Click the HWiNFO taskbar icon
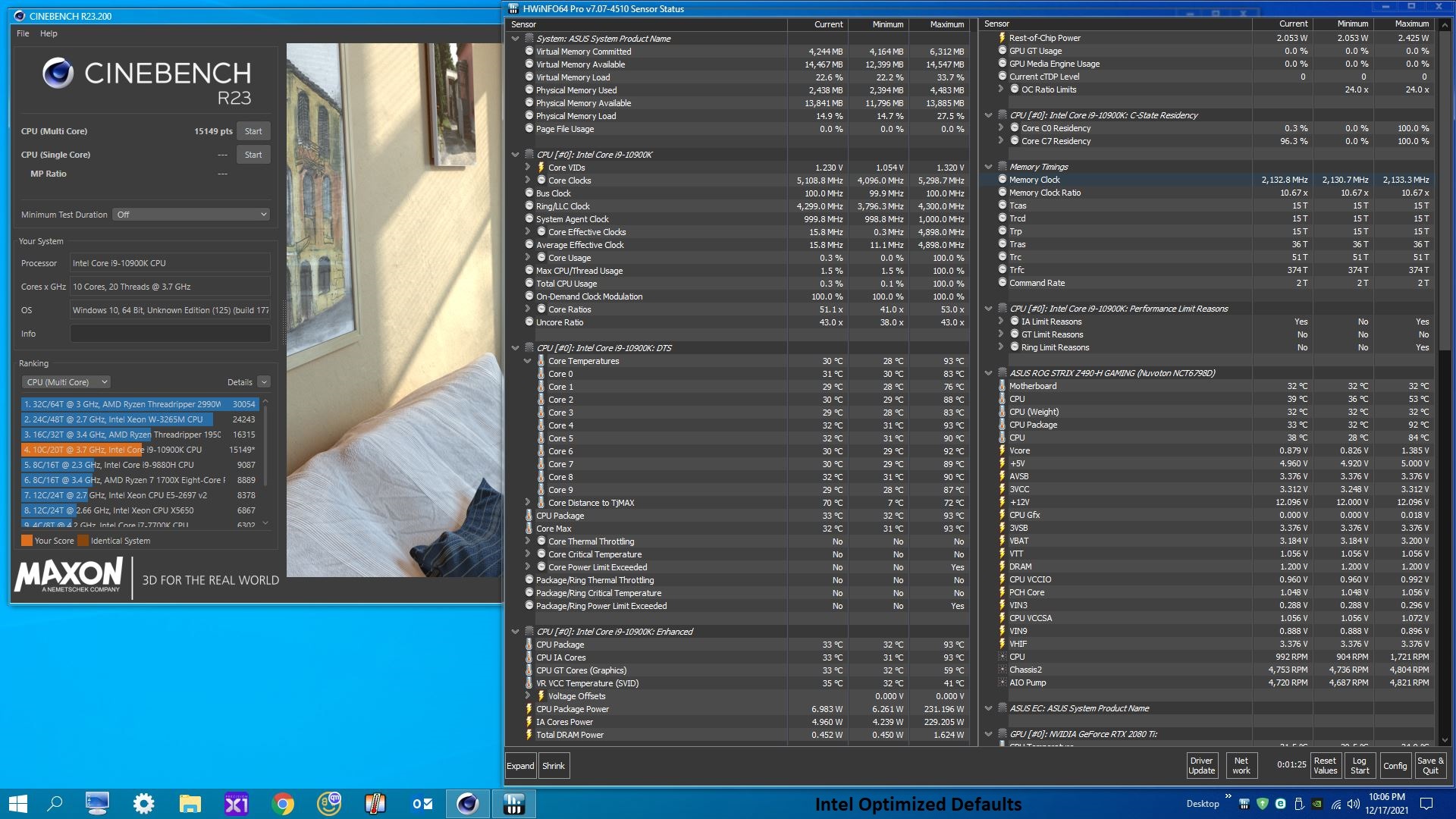This screenshot has width=1456, height=819. (513, 804)
